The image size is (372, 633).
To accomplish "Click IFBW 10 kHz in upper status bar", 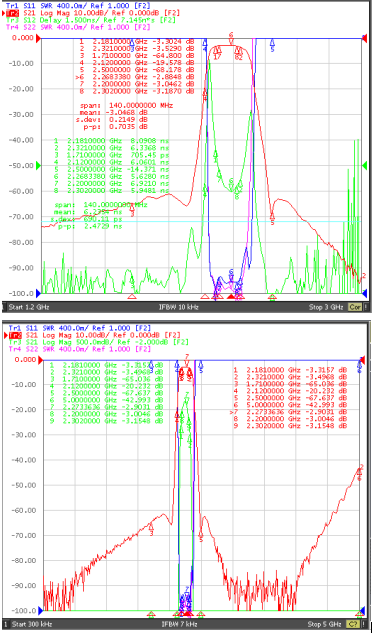I will pyautogui.click(x=179, y=307).
